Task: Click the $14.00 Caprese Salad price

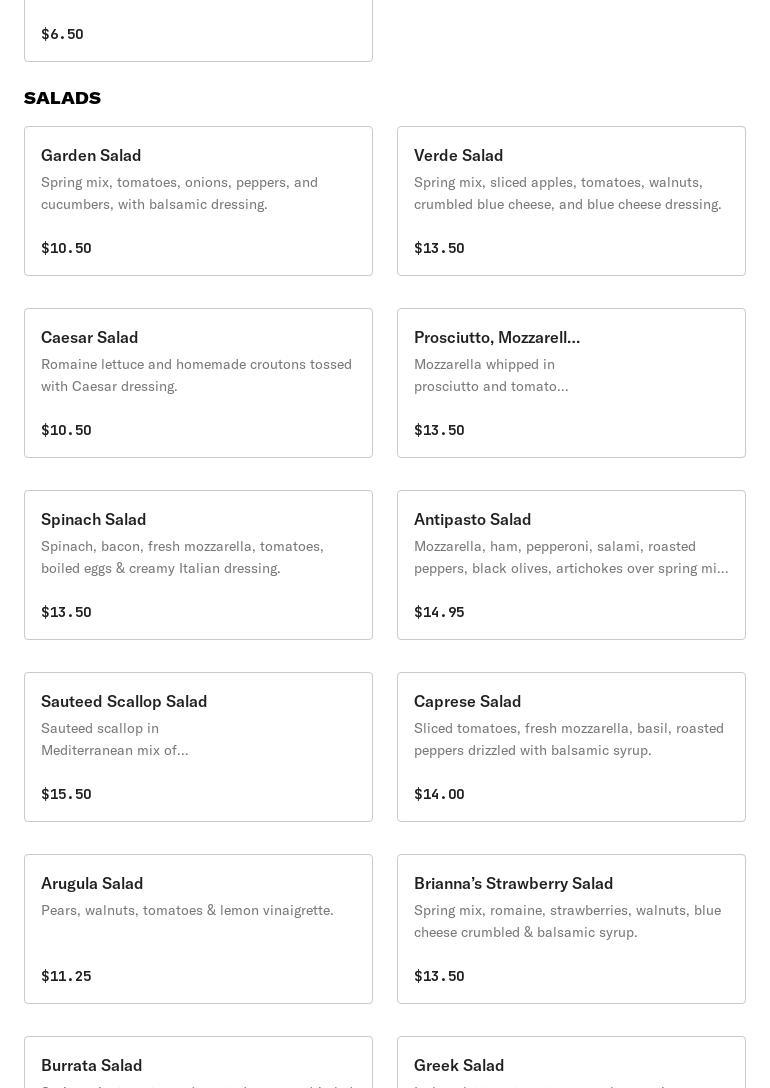Action: click(x=439, y=794)
